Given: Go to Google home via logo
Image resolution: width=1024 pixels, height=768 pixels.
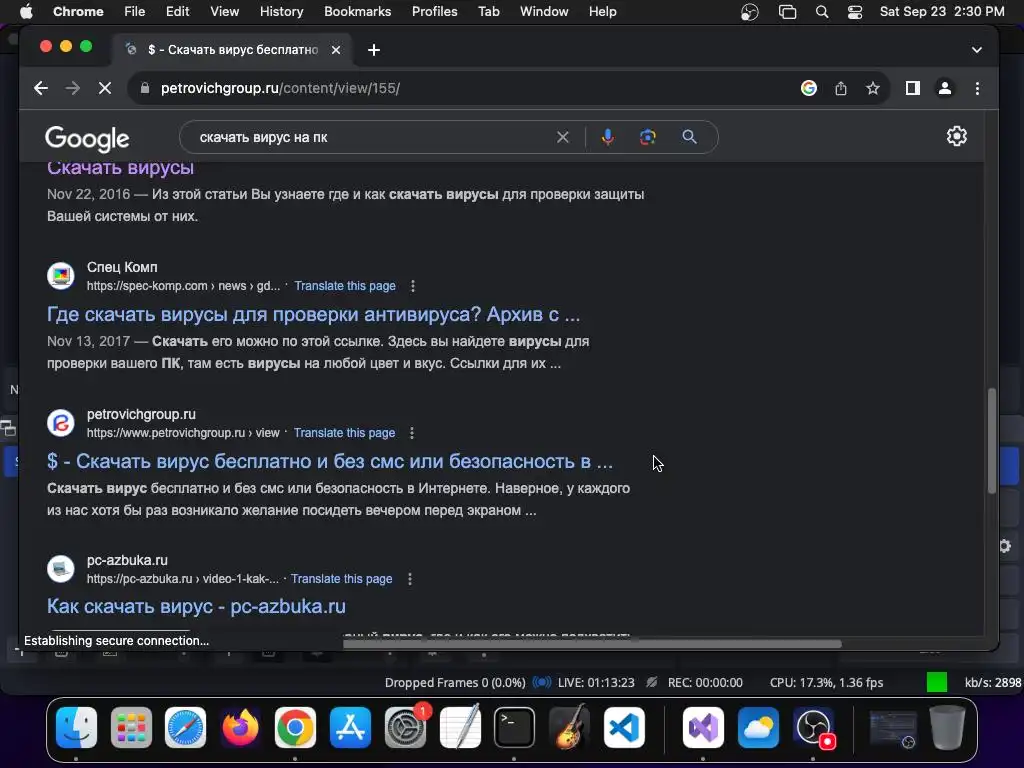Looking at the screenshot, I should click(87, 138).
